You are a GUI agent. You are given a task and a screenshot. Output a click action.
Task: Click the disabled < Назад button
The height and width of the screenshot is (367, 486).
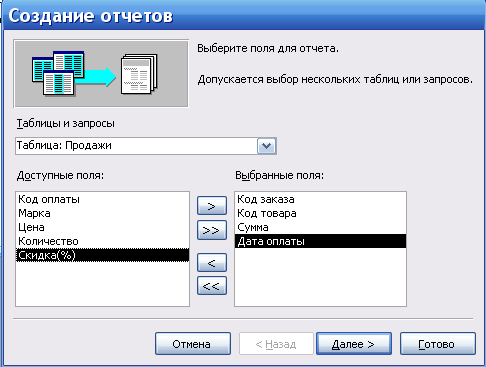(276, 343)
